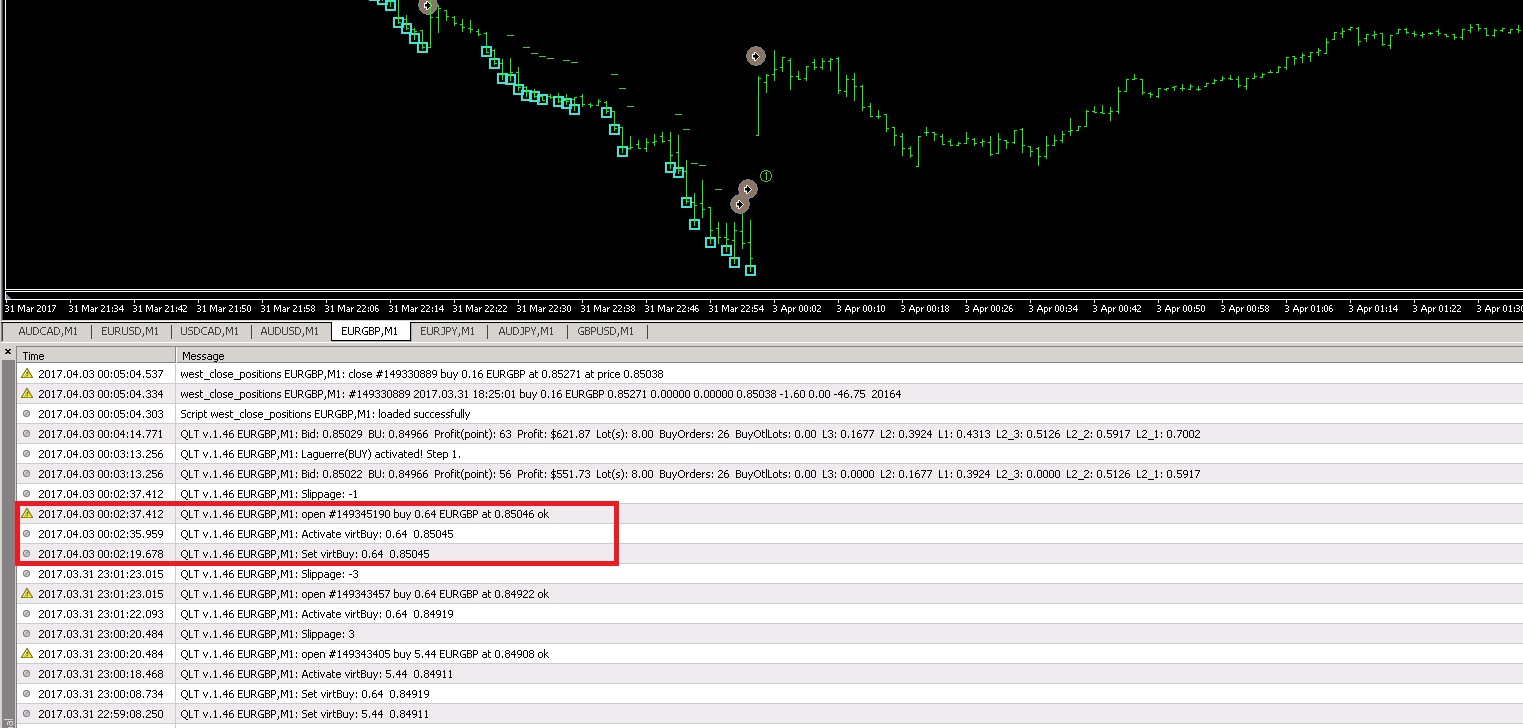Select 'Script west_close_positions EURGBP,M1: loaded successfully' message
The width and height of the screenshot is (1523, 728).
[325, 414]
